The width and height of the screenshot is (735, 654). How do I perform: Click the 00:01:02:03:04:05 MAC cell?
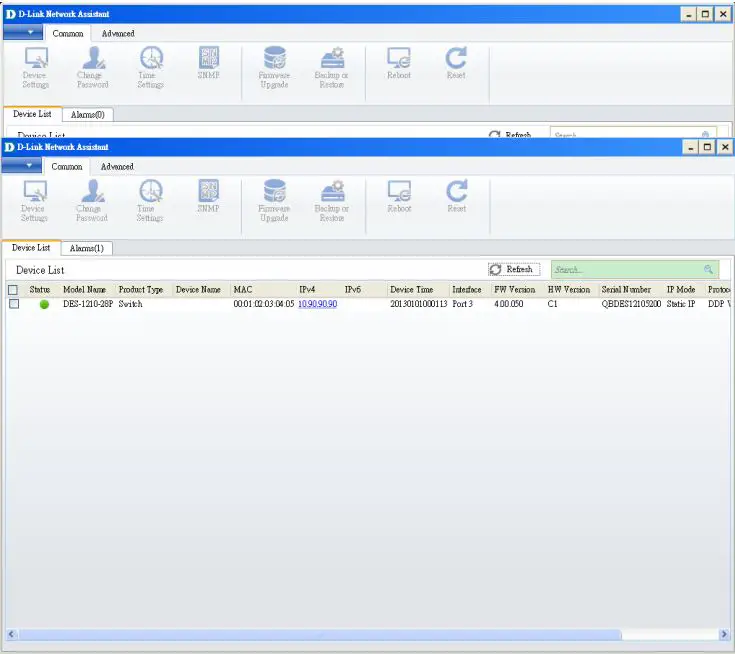click(263, 304)
